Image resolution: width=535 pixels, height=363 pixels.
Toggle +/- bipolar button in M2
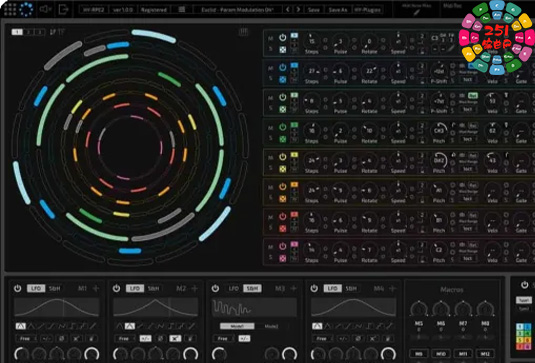click(145, 339)
